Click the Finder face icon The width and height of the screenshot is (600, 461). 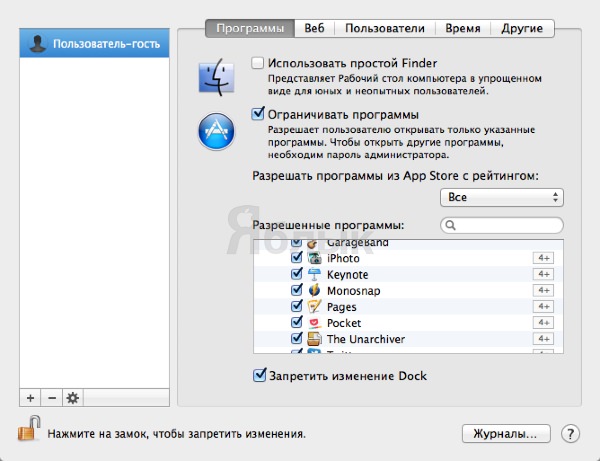coord(216,77)
